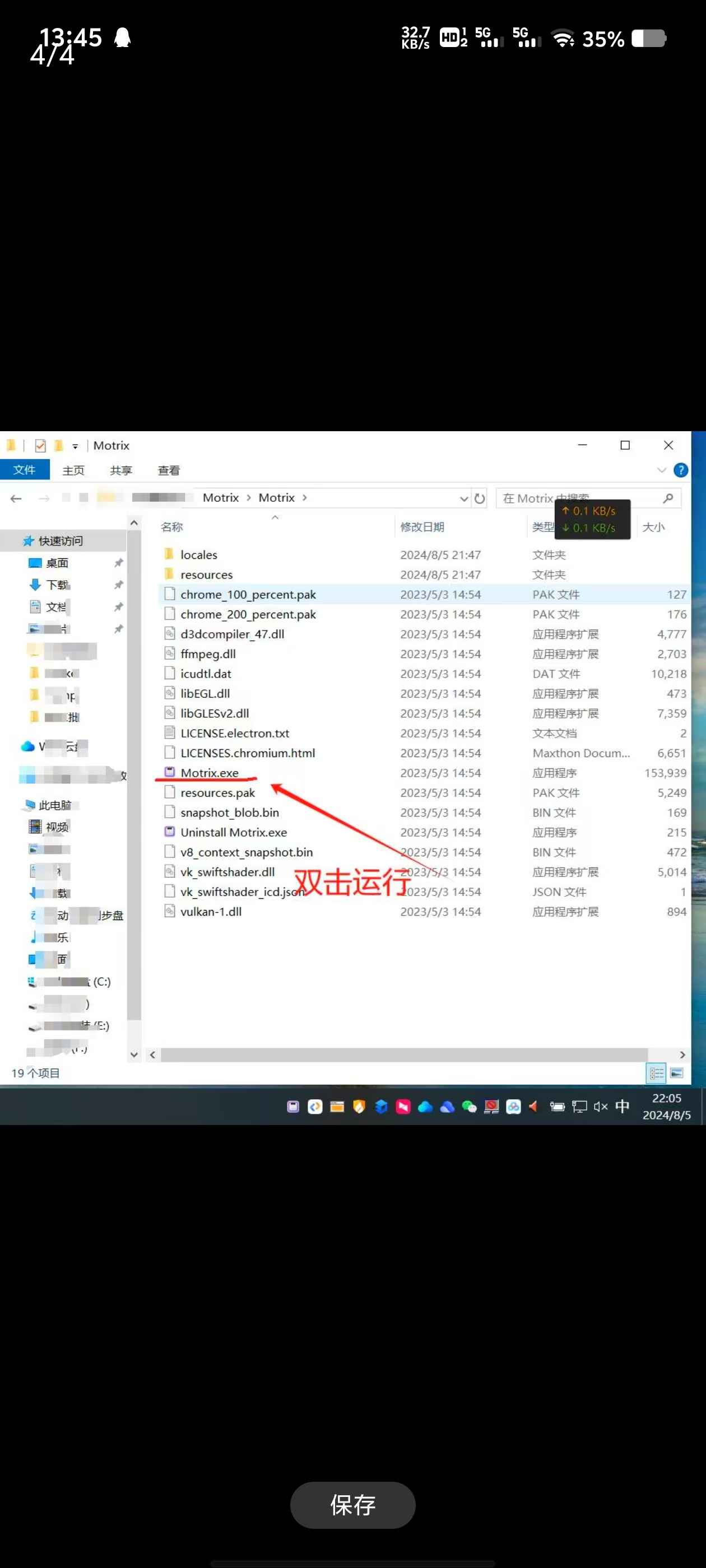
Task: Select the (C:) drive in navigation pane
Action: click(x=101, y=982)
